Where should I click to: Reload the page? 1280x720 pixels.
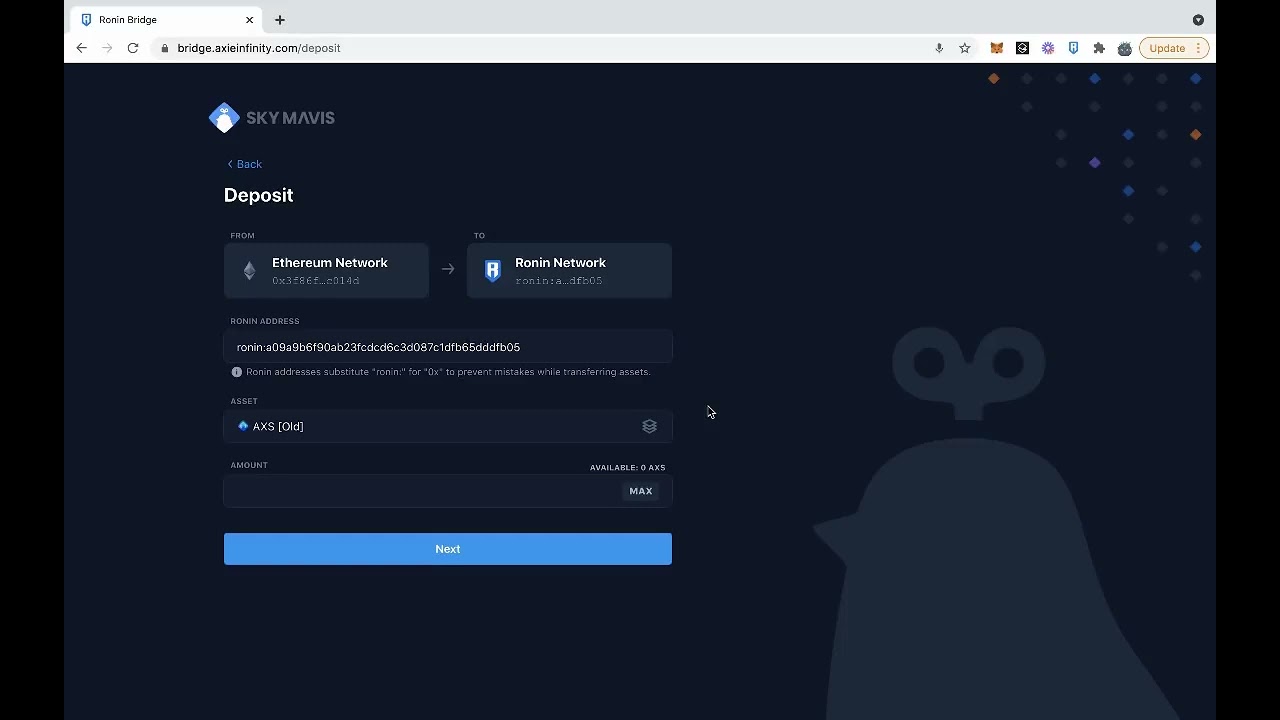tap(133, 48)
